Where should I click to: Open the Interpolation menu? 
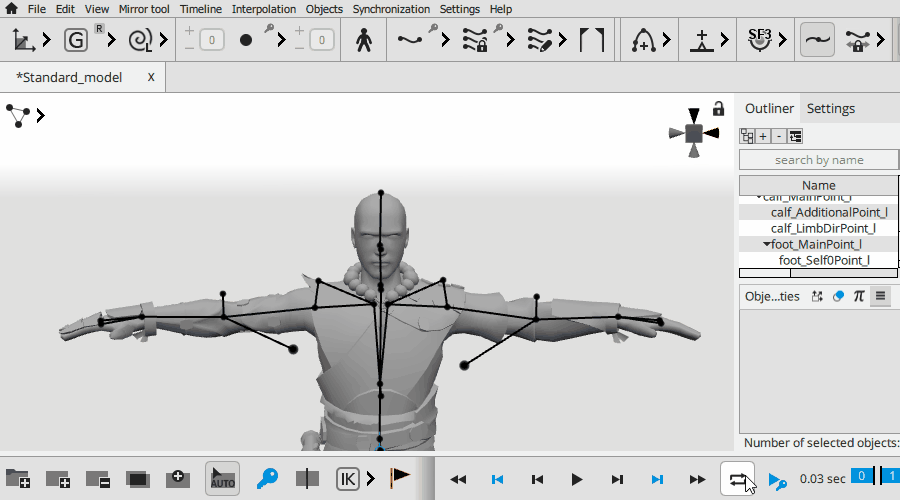[x=264, y=9]
